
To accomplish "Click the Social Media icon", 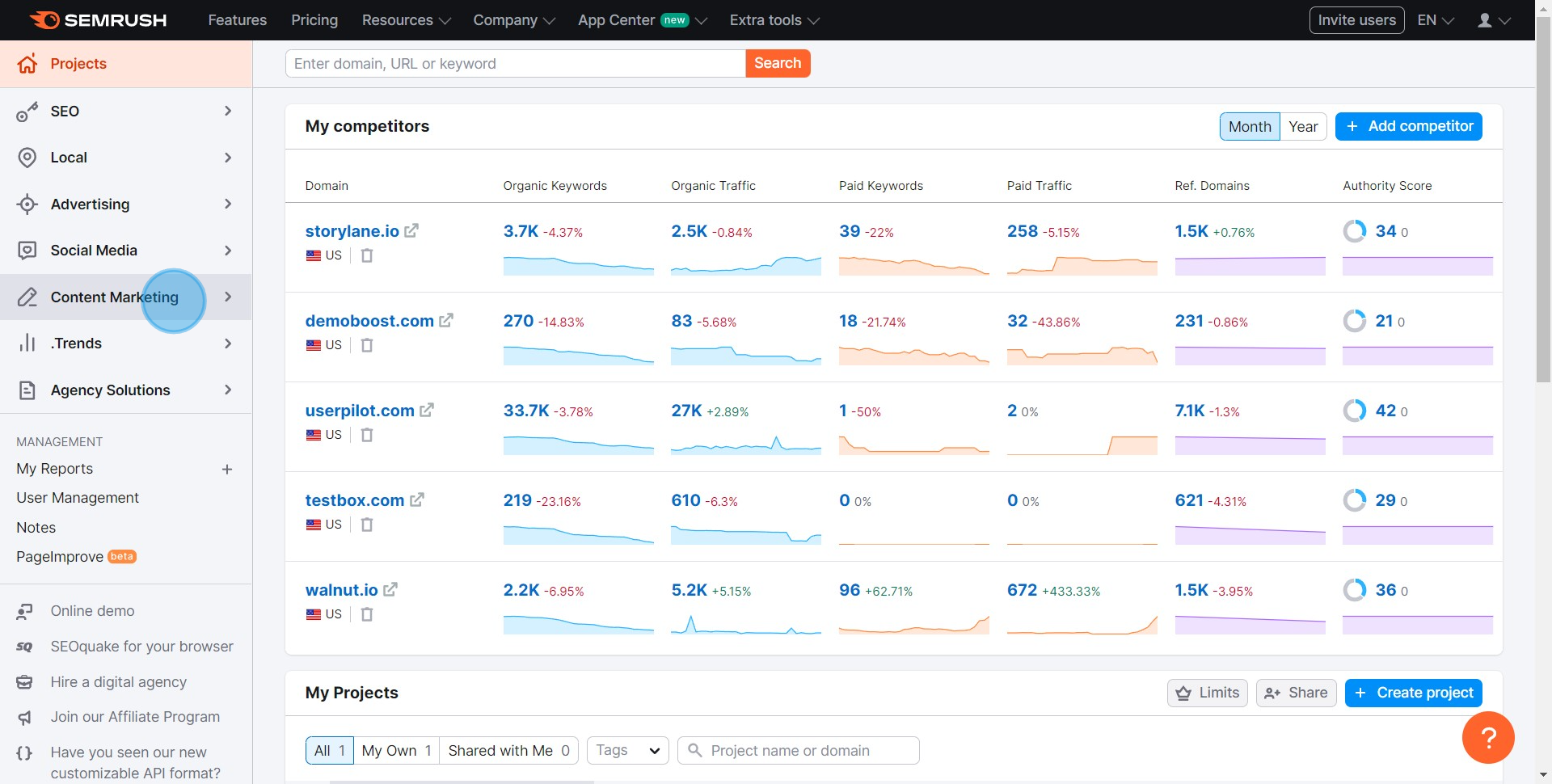I will tap(27, 251).
